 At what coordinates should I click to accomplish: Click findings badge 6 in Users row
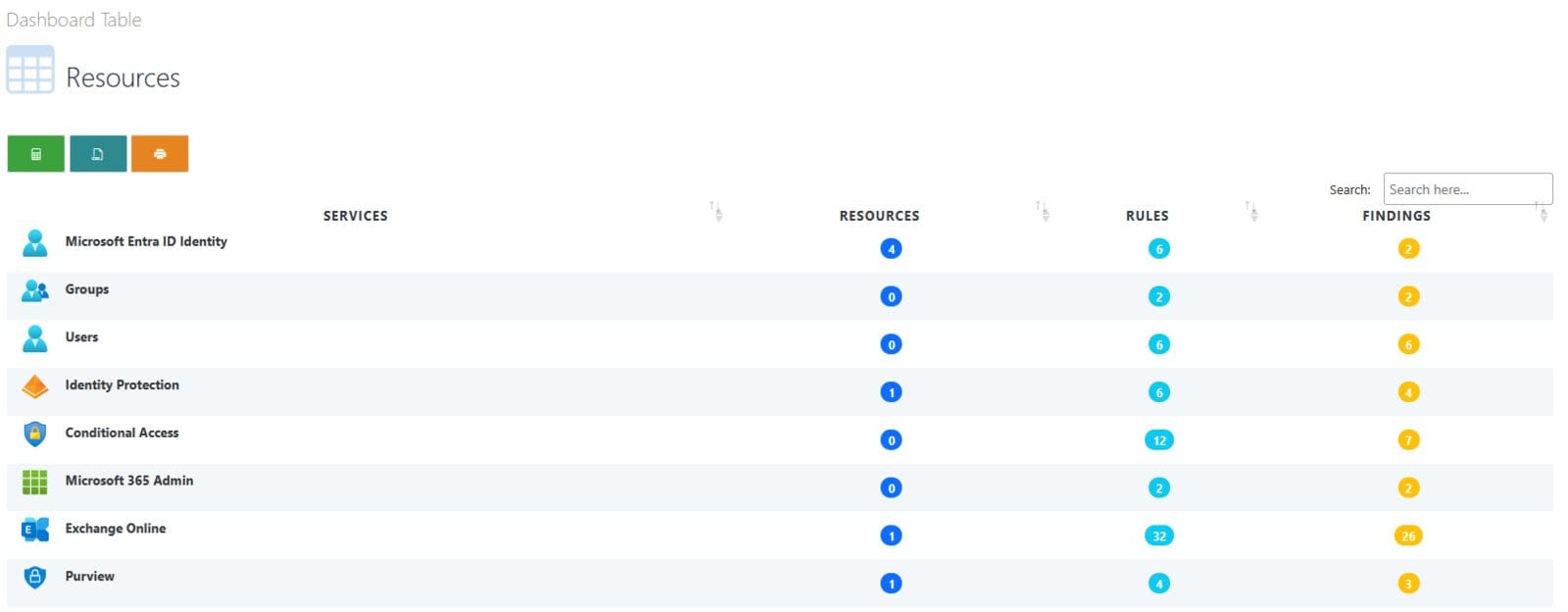click(1408, 344)
